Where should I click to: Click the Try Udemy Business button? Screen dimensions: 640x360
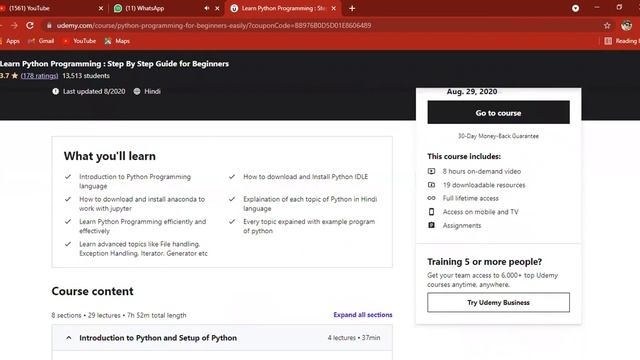coord(498,302)
